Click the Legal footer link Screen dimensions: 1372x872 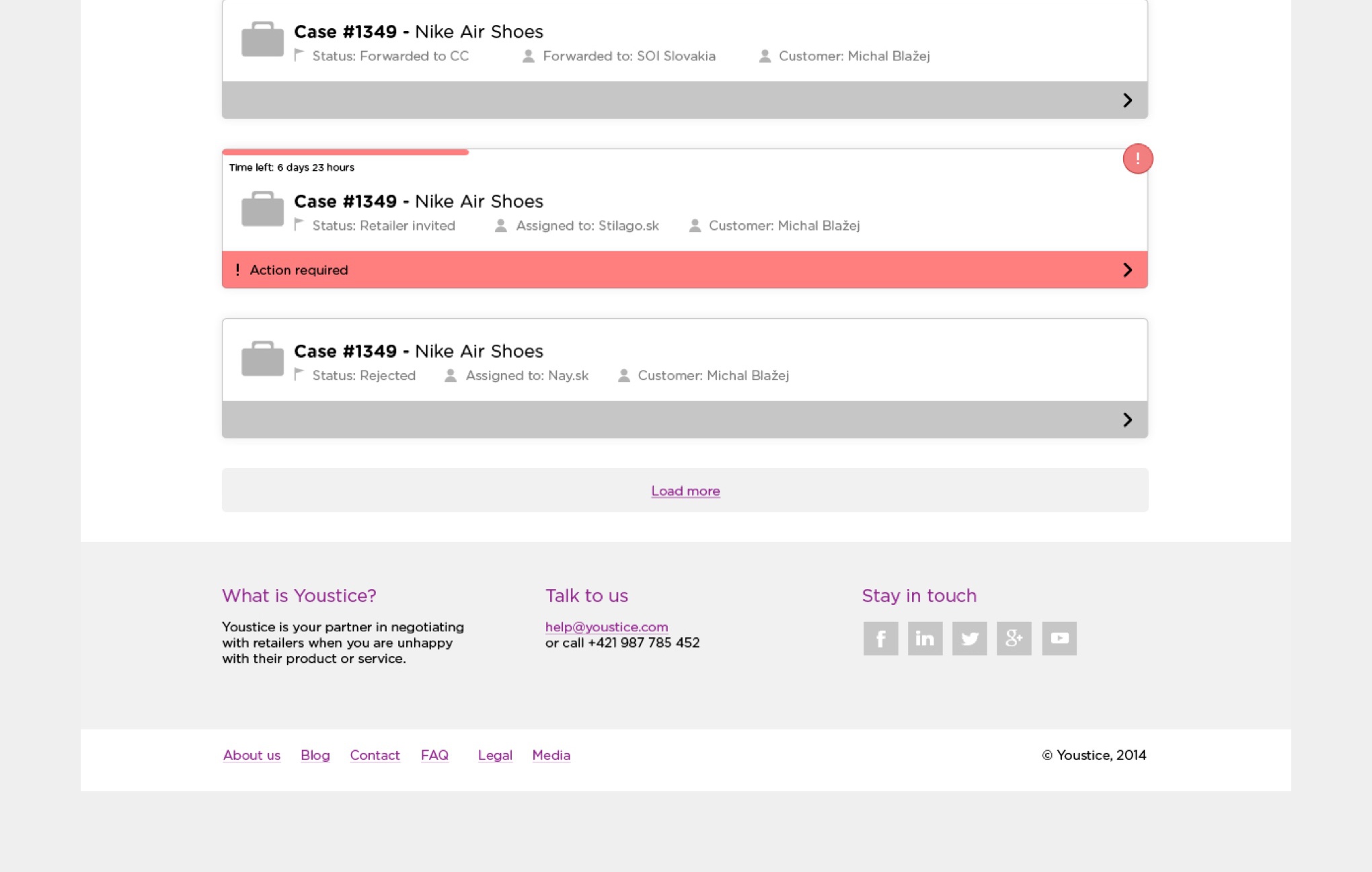[x=495, y=755]
